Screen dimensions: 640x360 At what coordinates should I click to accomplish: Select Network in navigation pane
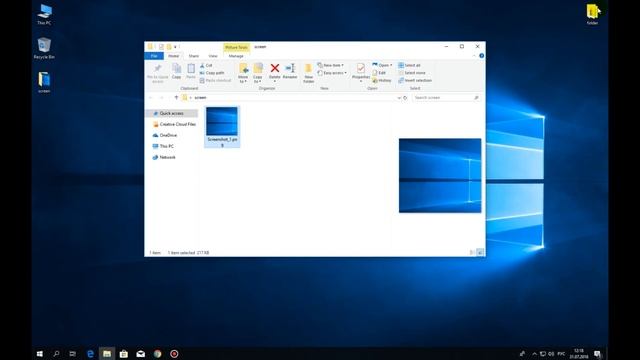click(164, 157)
